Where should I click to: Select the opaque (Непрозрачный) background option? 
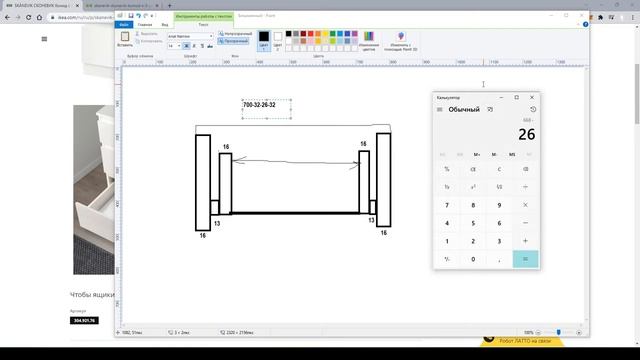point(235,34)
